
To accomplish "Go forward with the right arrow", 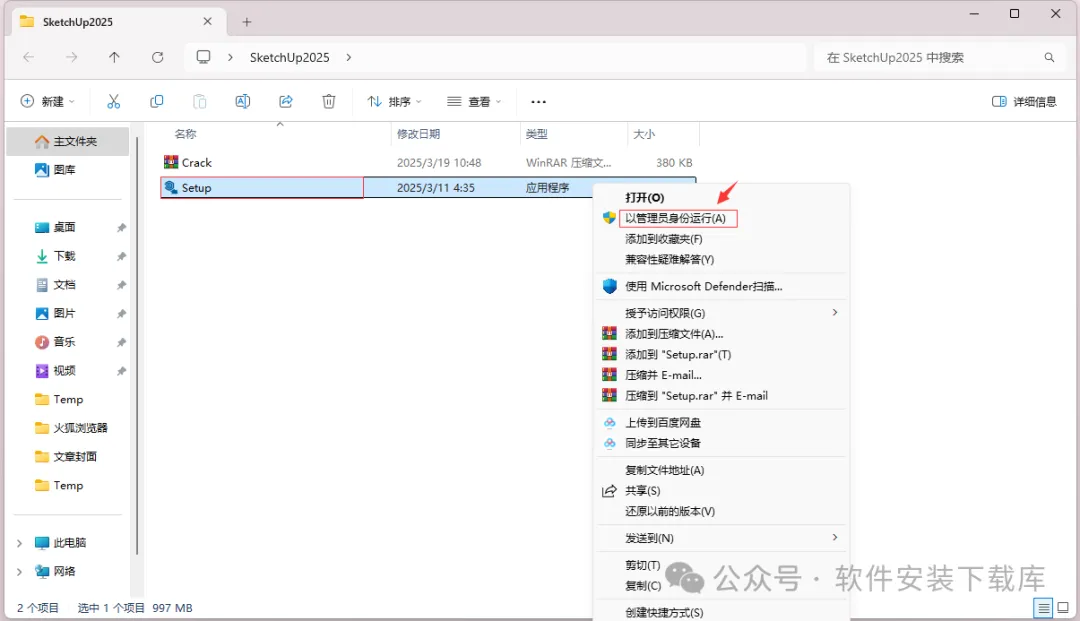I will click(72, 57).
